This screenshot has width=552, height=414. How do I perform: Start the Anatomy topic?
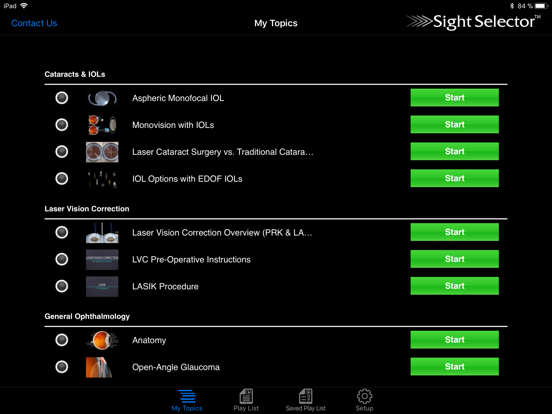pyautogui.click(x=454, y=340)
